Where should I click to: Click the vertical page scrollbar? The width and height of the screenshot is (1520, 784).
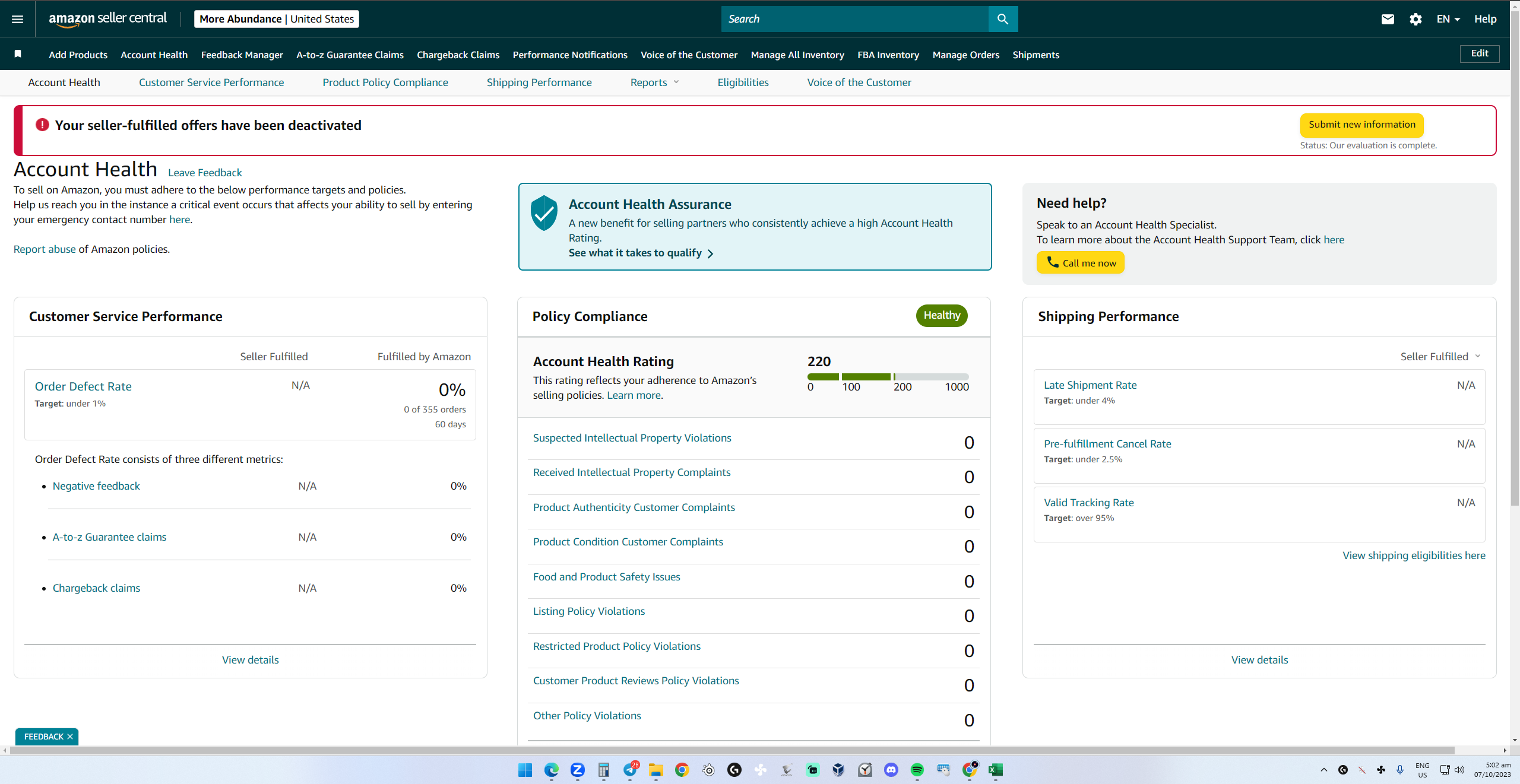(1515, 258)
